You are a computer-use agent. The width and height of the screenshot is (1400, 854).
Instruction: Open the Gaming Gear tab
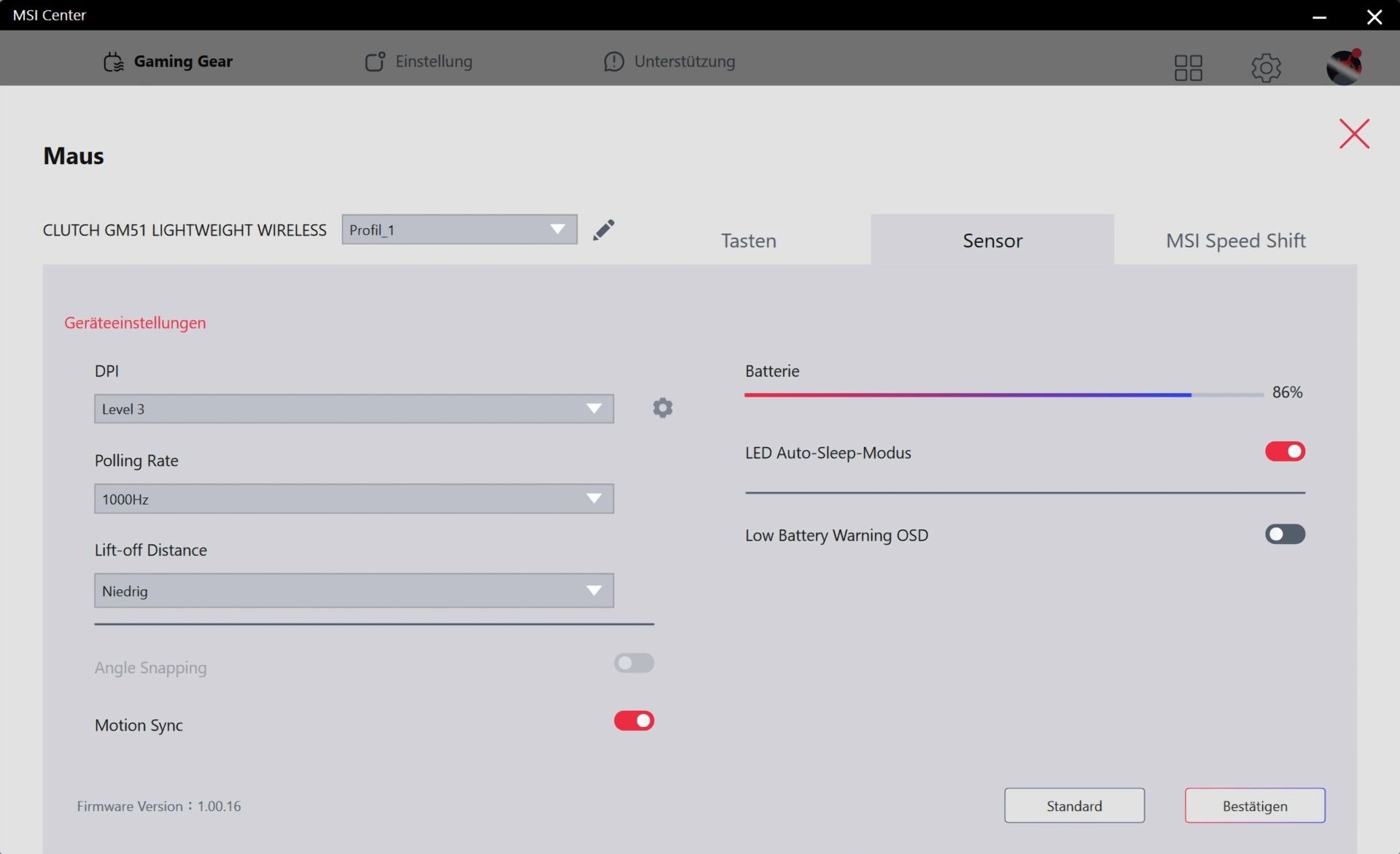[168, 61]
